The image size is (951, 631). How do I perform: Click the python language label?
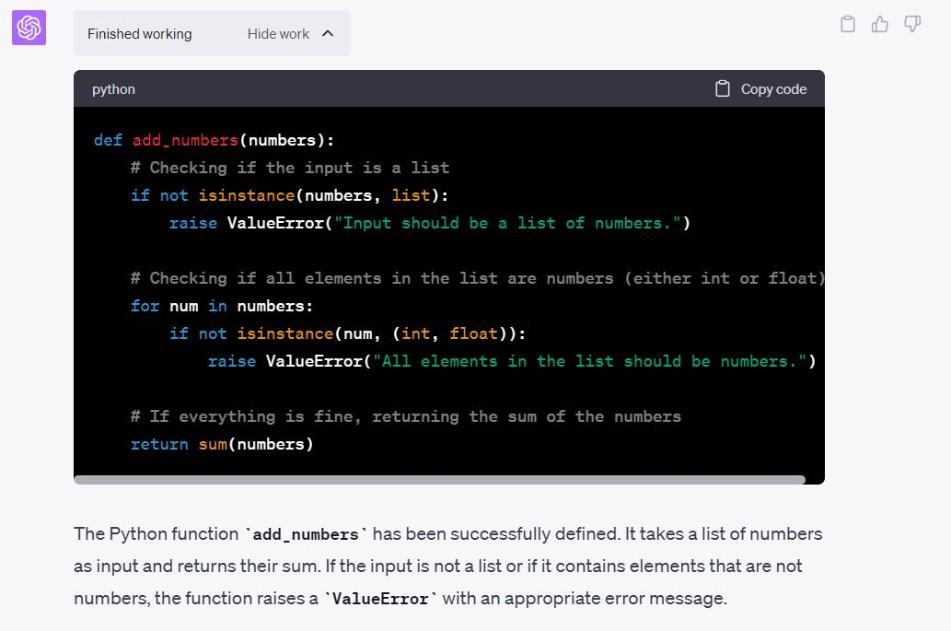pyautogui.click(x=113, y=89)
